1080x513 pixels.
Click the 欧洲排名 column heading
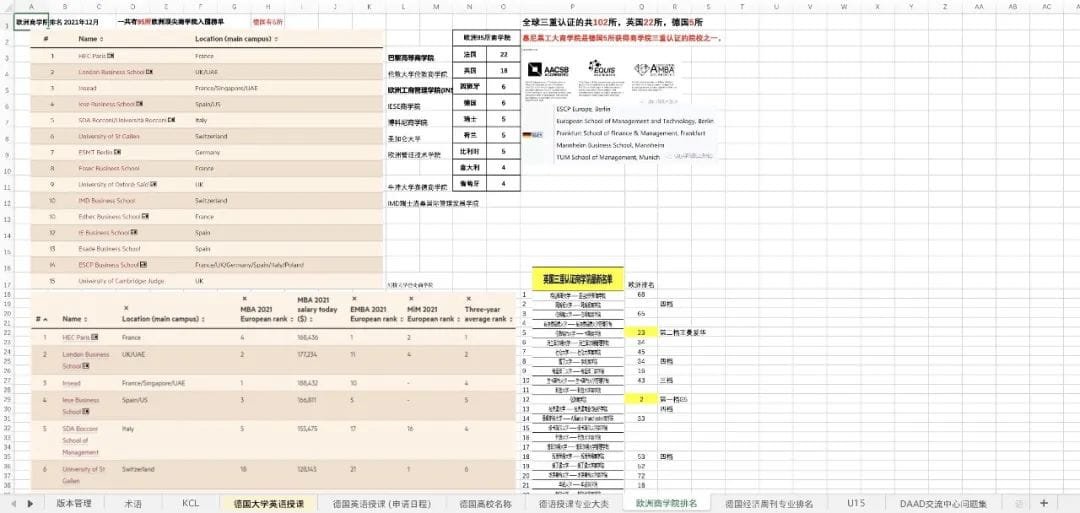tap(641, 284)
